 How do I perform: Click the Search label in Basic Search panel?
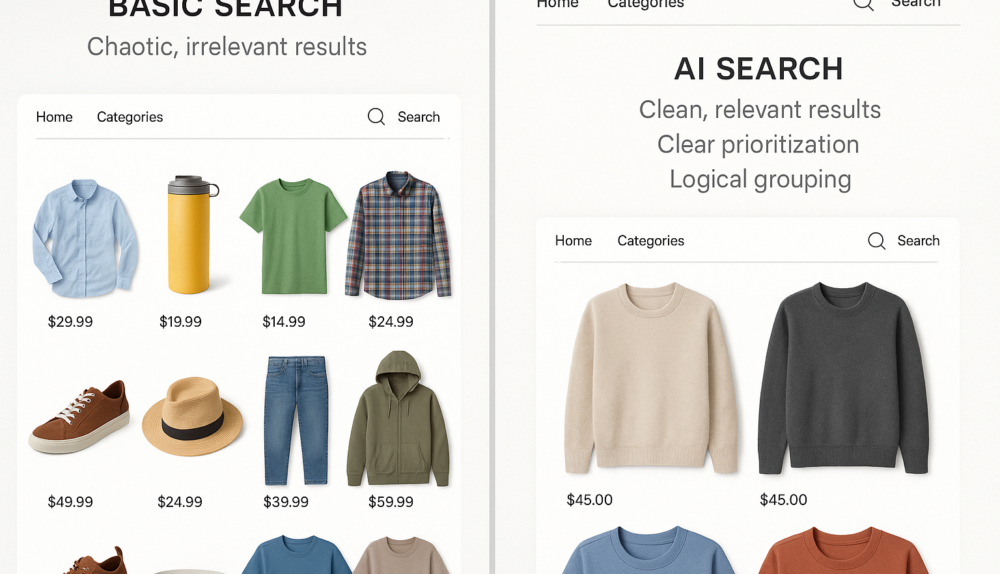[418, 117]
